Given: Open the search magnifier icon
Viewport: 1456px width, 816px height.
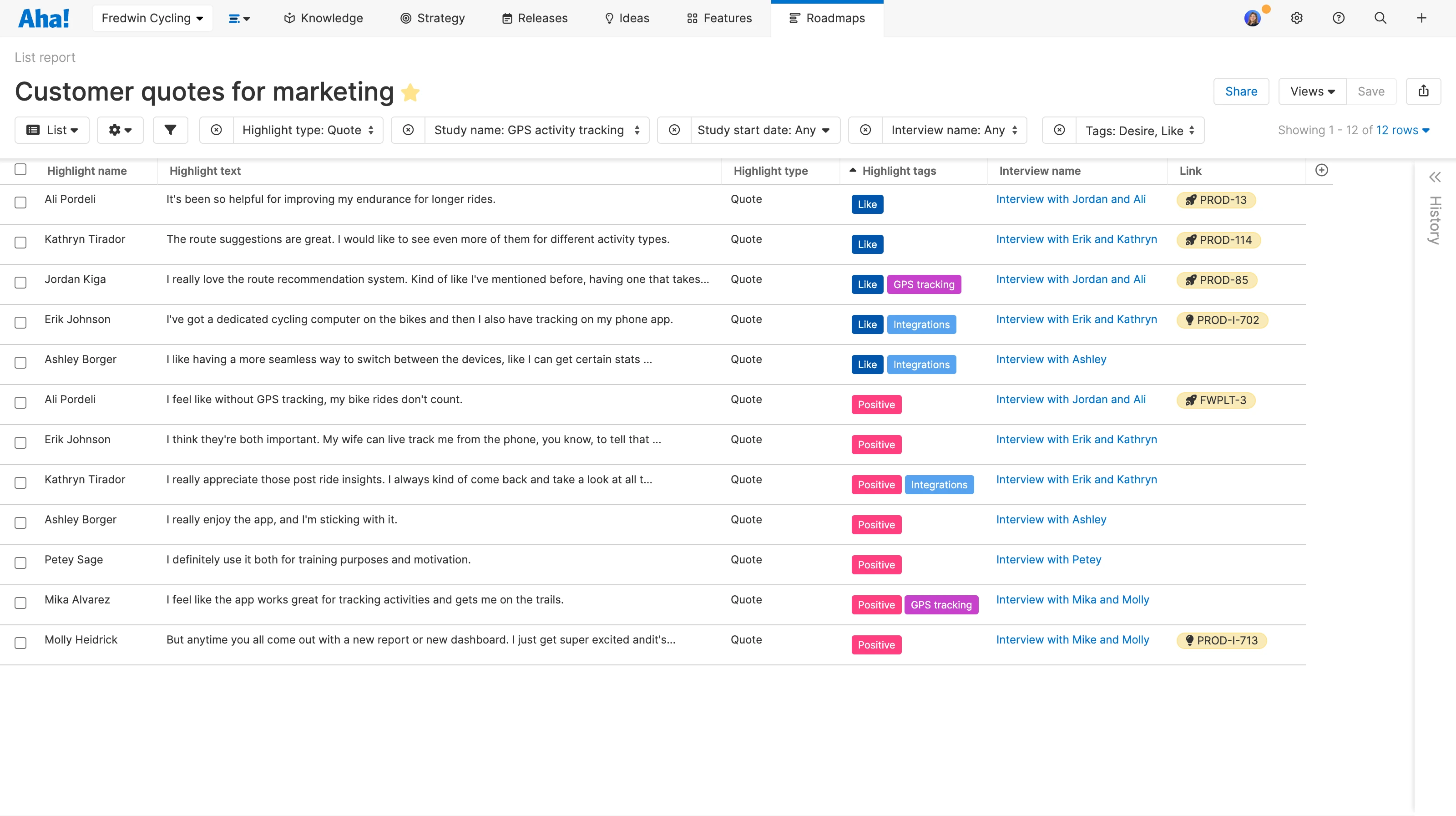Looking at the screenshot, I should click(x=1380, y=18).
